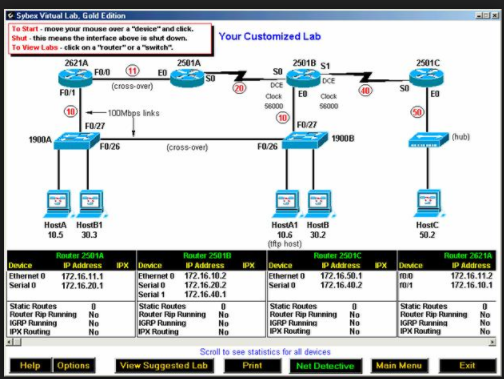Click the HostC computer icon
Viewport: 504px width, 379px height.
point(429,203)
